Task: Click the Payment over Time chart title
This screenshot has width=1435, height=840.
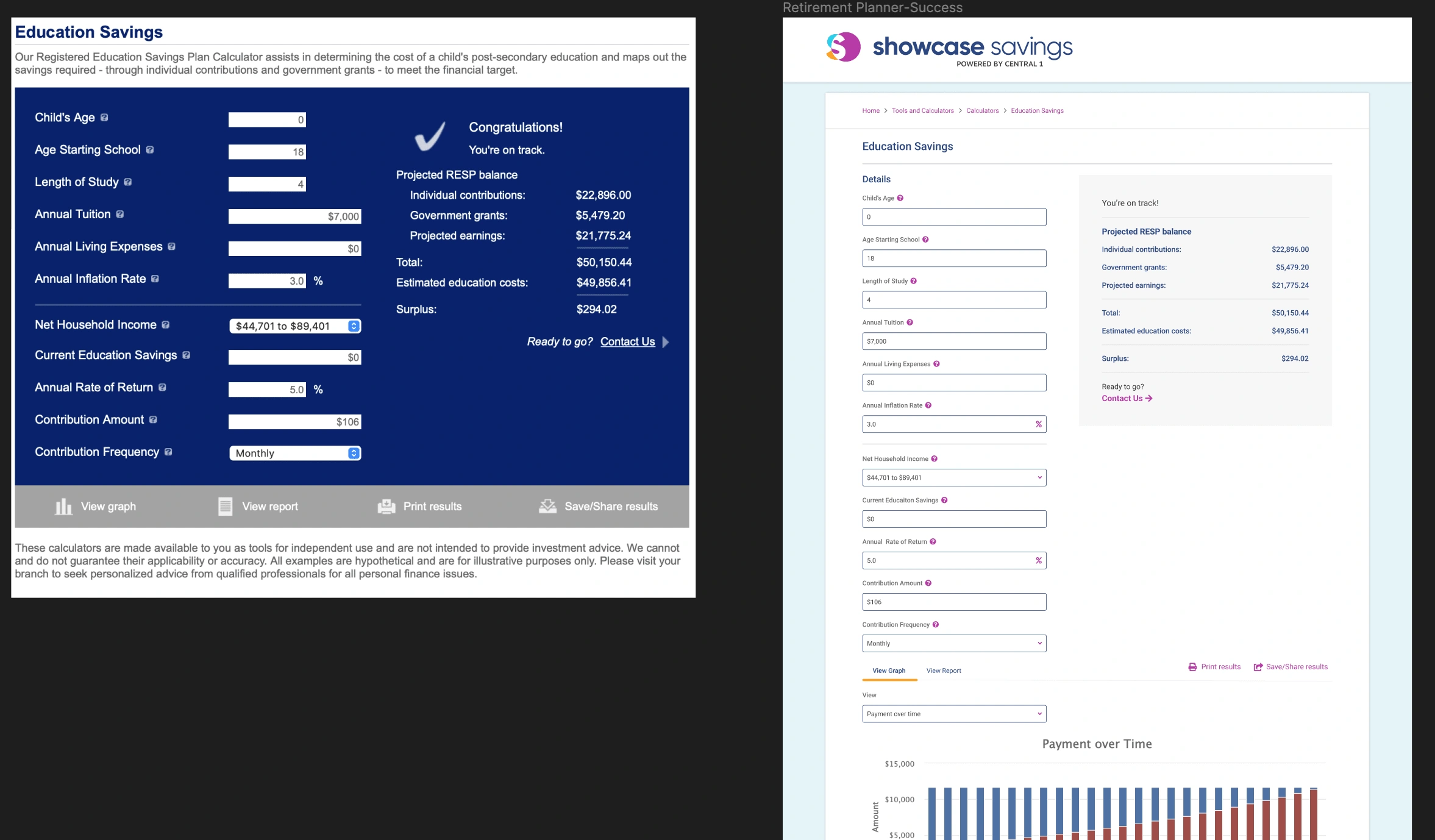Action: point(1097,744)
